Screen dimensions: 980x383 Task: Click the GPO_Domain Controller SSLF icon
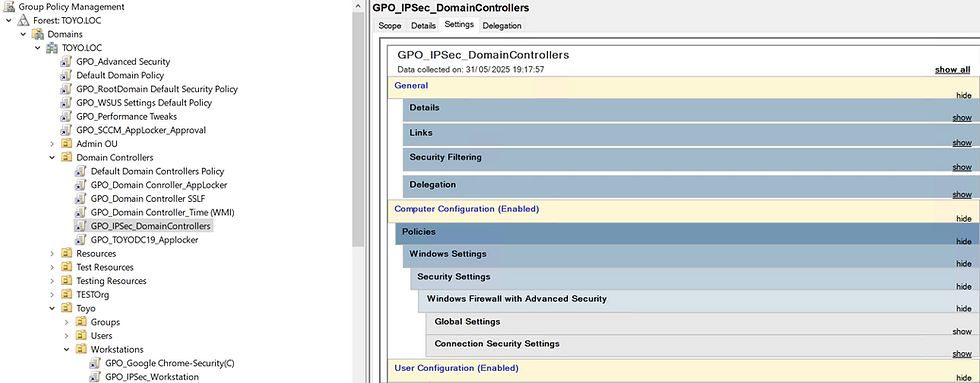[81, 199]
